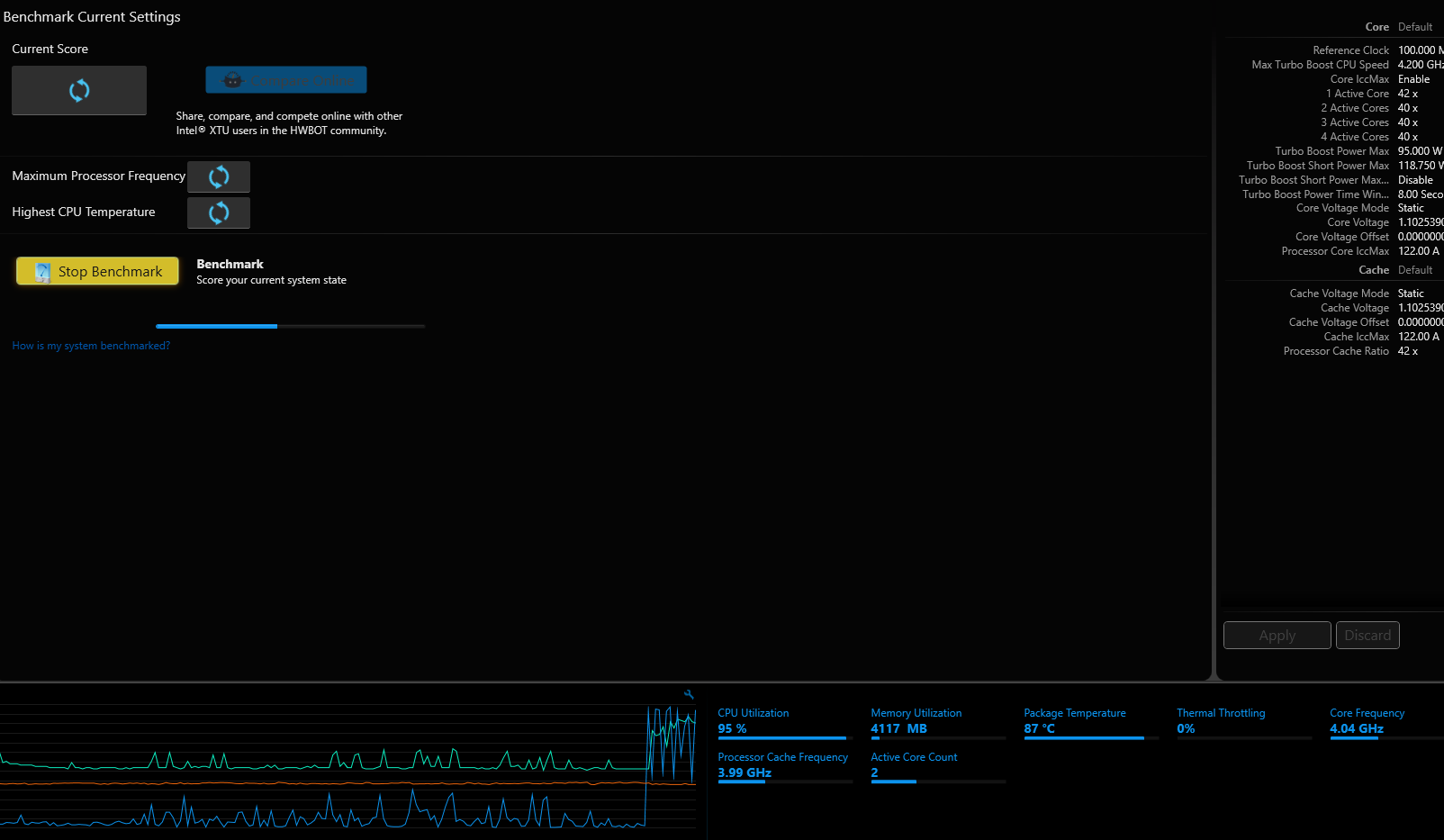Click the HWBOT community description text
Screen dimensions: 1444x840
[x=289, y=123]
